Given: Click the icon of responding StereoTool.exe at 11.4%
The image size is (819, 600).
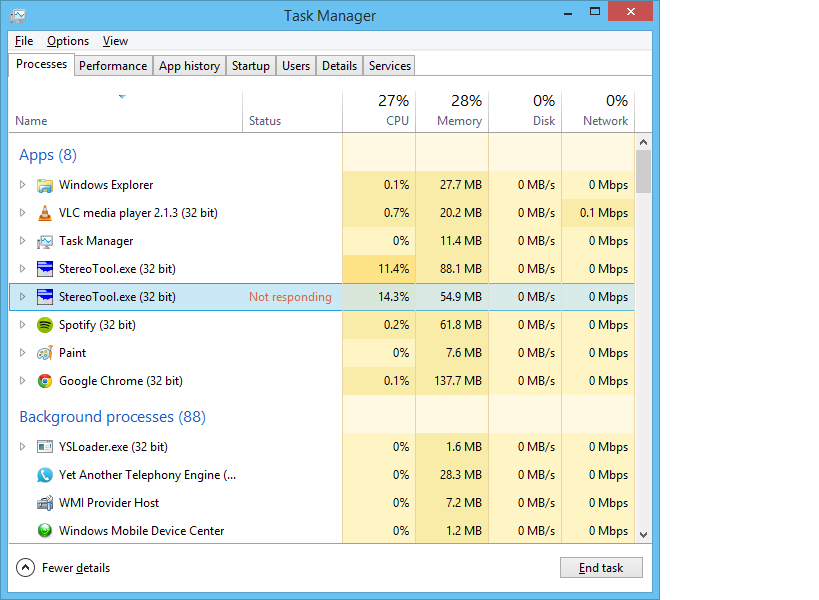Looking at the screenshot, I should [45, 269].
